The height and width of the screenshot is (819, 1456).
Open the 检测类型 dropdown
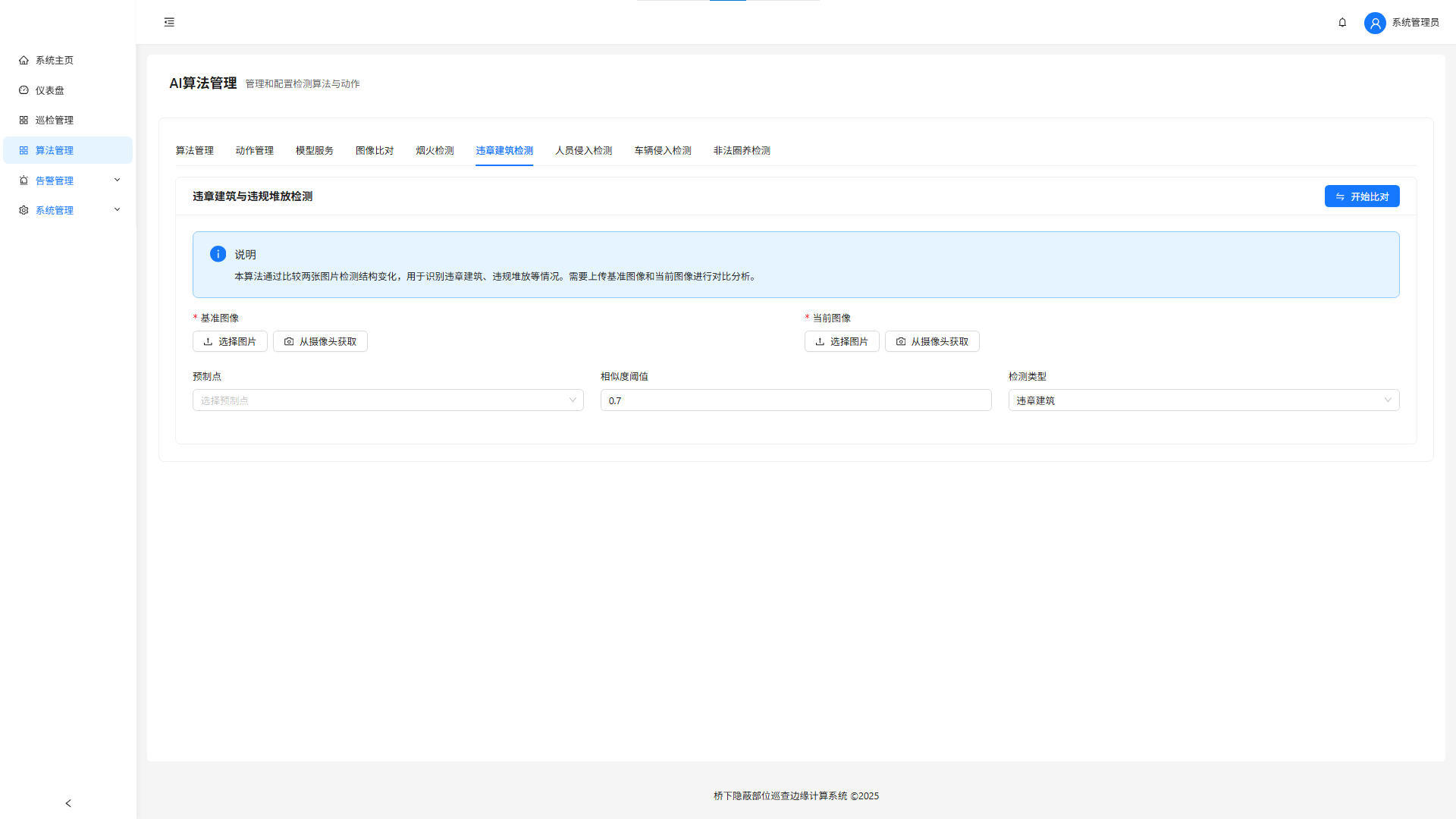coord(1203,400)
